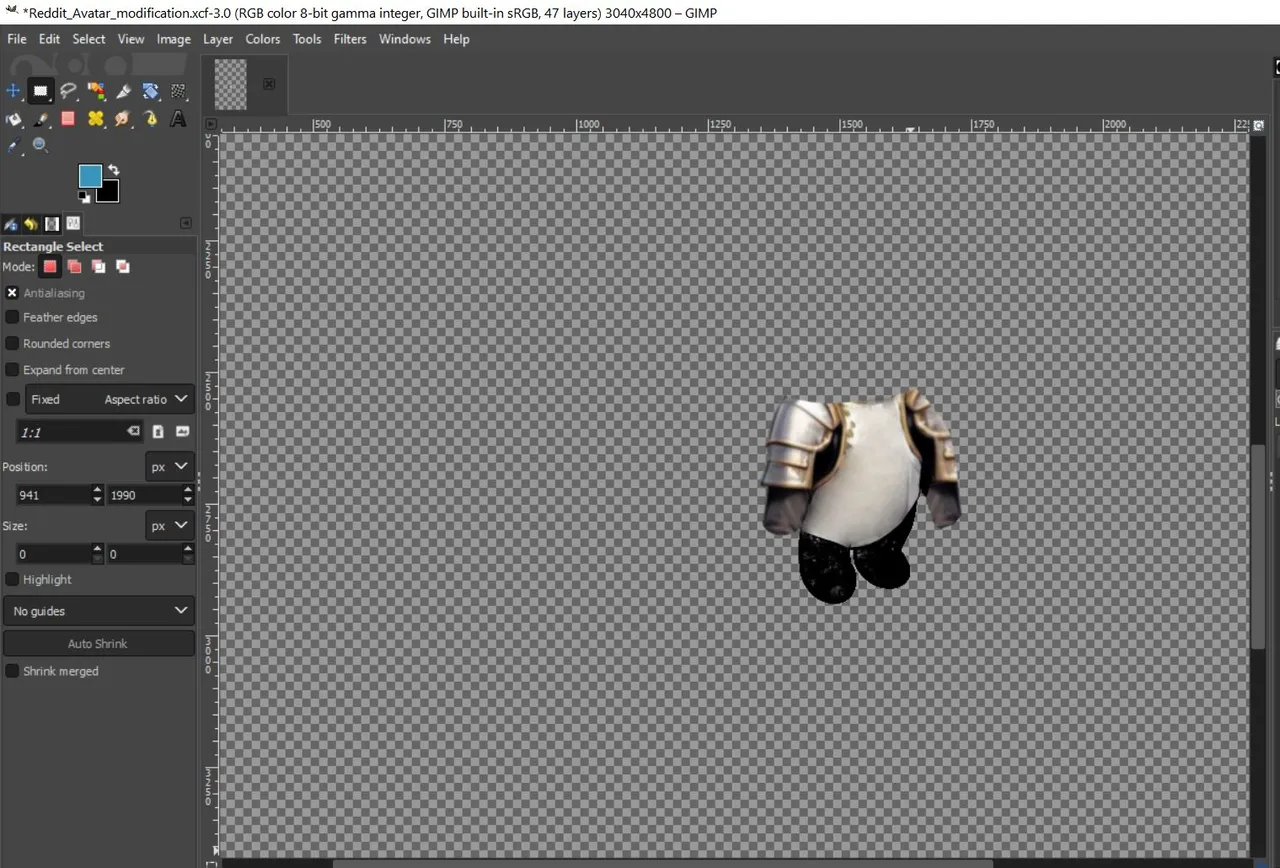Clear the 1:1 aspect ratio field
Viewport: 1280px width, 868px height.
[x=133, y=431]
